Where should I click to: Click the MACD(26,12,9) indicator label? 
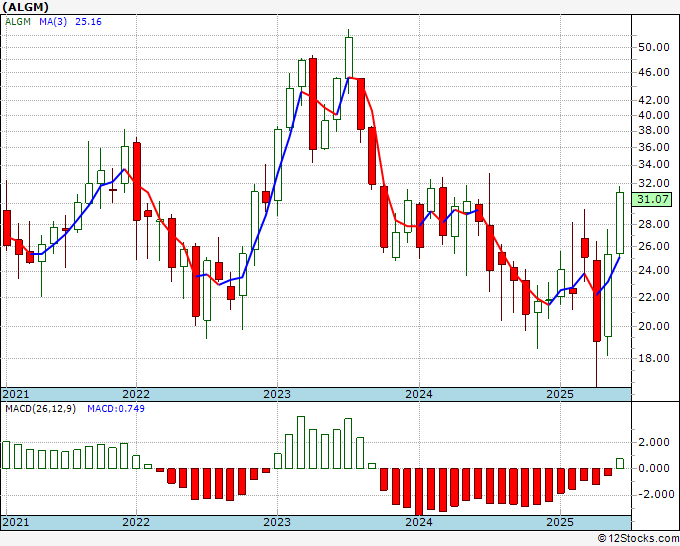pos(40,409)
